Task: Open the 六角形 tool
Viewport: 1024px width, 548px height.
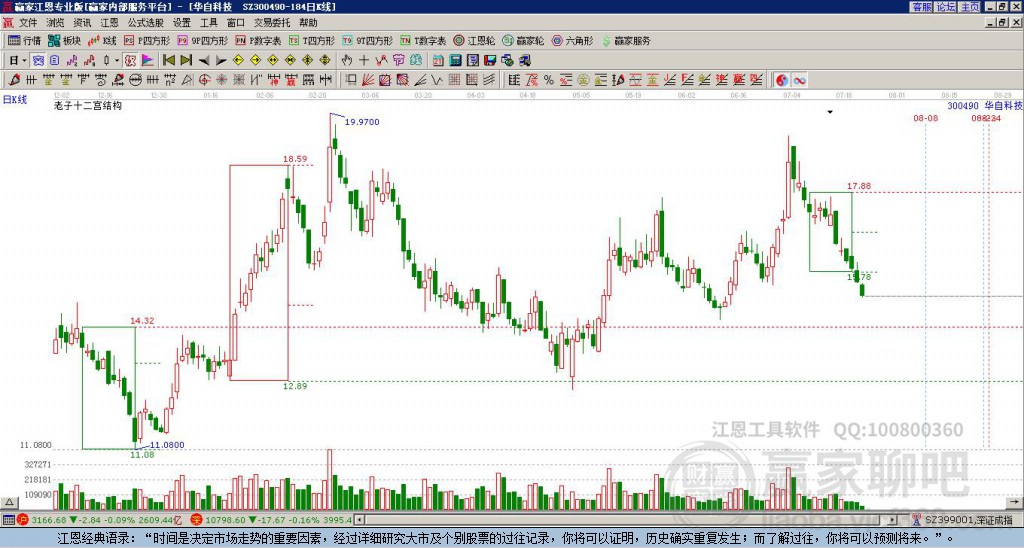Action: [x=573, y=40]
